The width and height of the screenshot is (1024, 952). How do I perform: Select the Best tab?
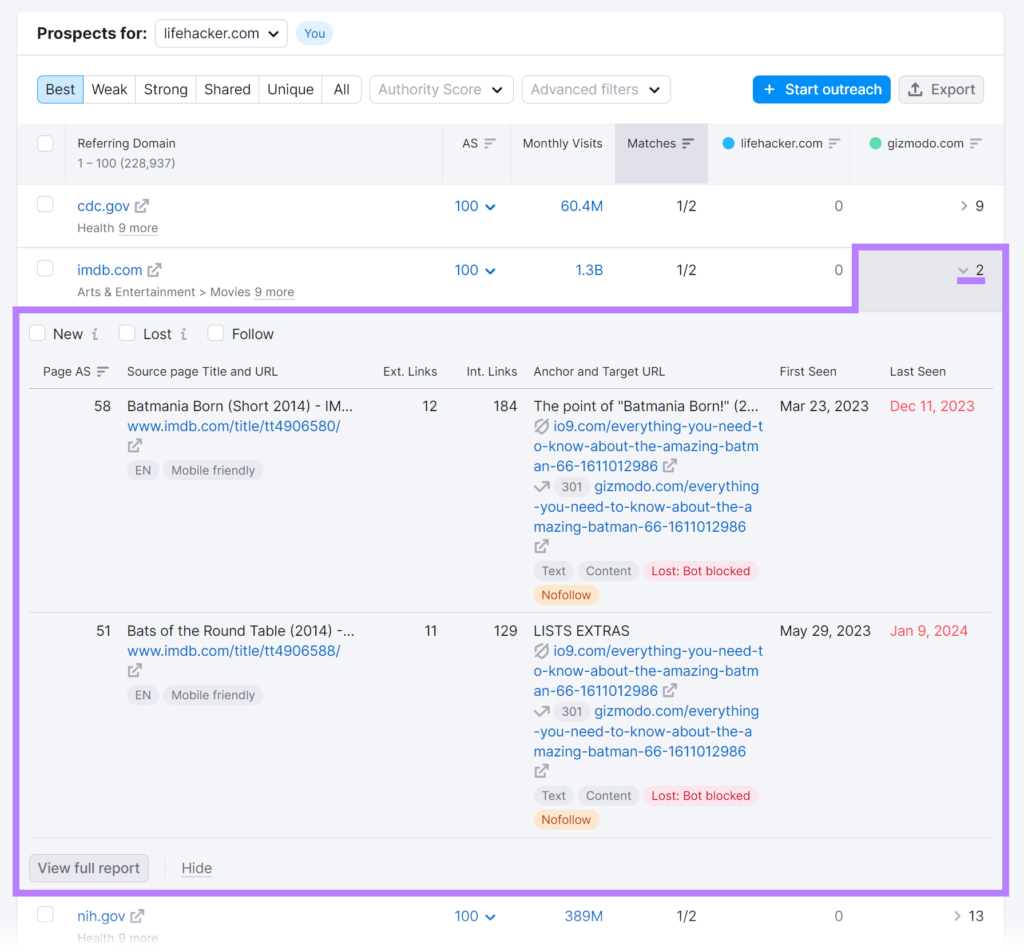click(60, 89)
